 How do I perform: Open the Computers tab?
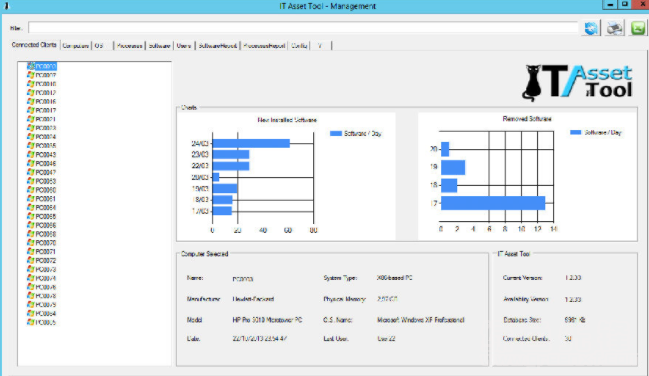pos(75,46)
